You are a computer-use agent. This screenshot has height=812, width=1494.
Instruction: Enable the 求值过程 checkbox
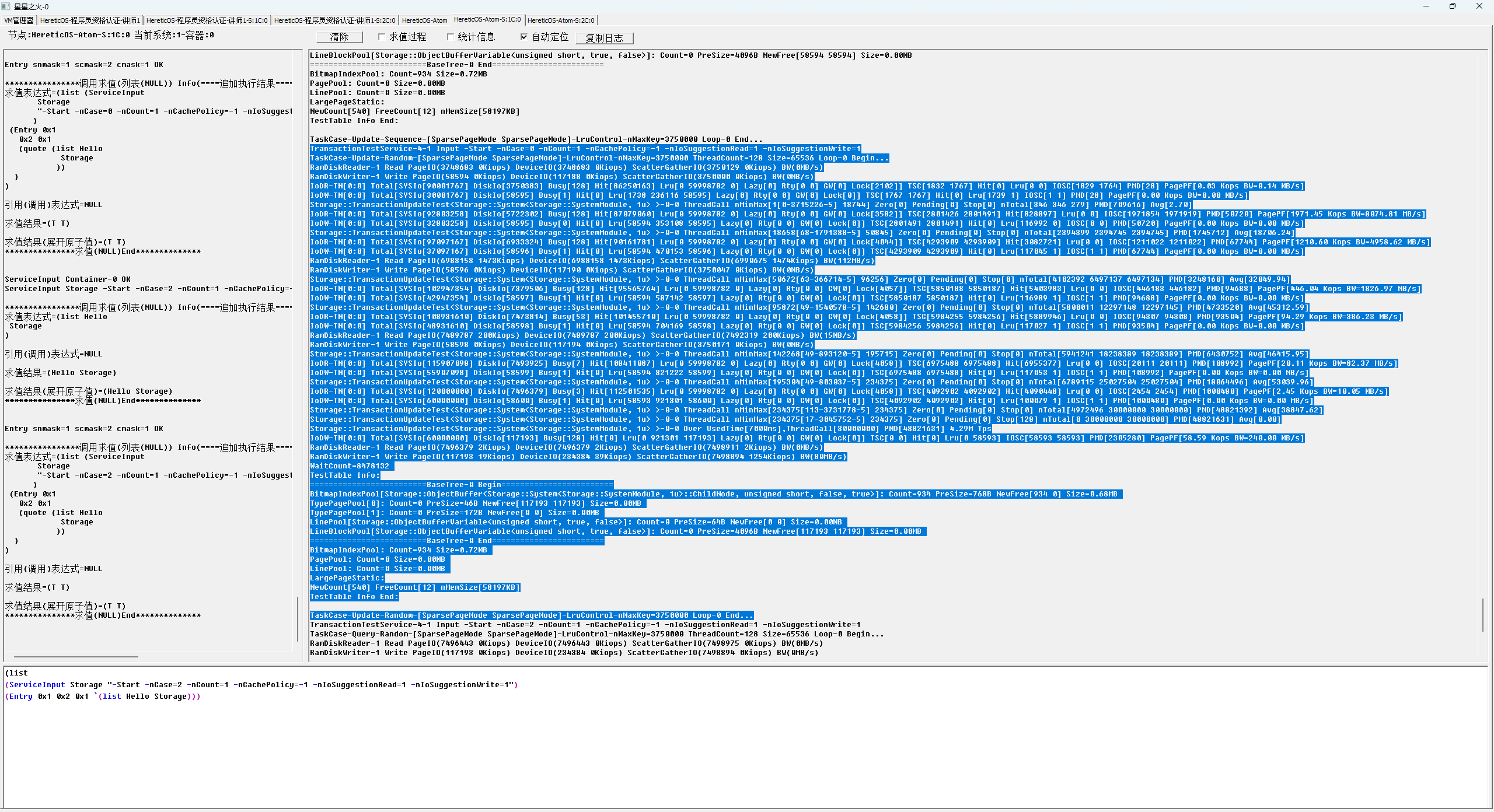(x=382, y=37)
